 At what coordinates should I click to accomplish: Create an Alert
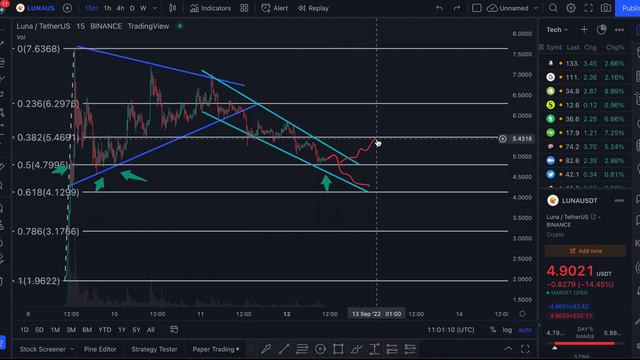point(275,8)
